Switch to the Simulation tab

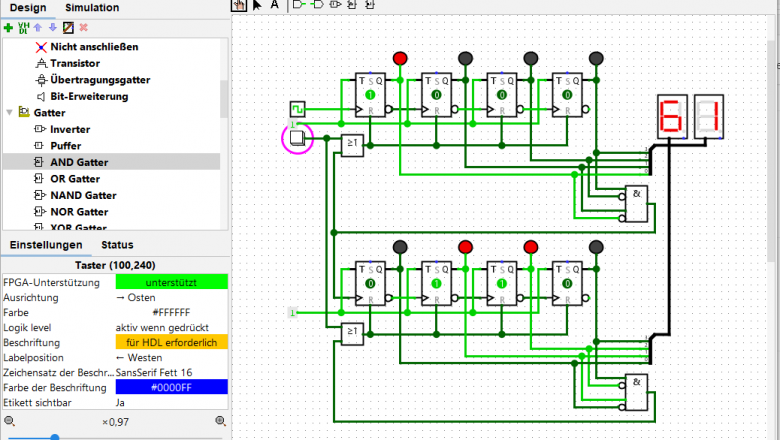93,8
